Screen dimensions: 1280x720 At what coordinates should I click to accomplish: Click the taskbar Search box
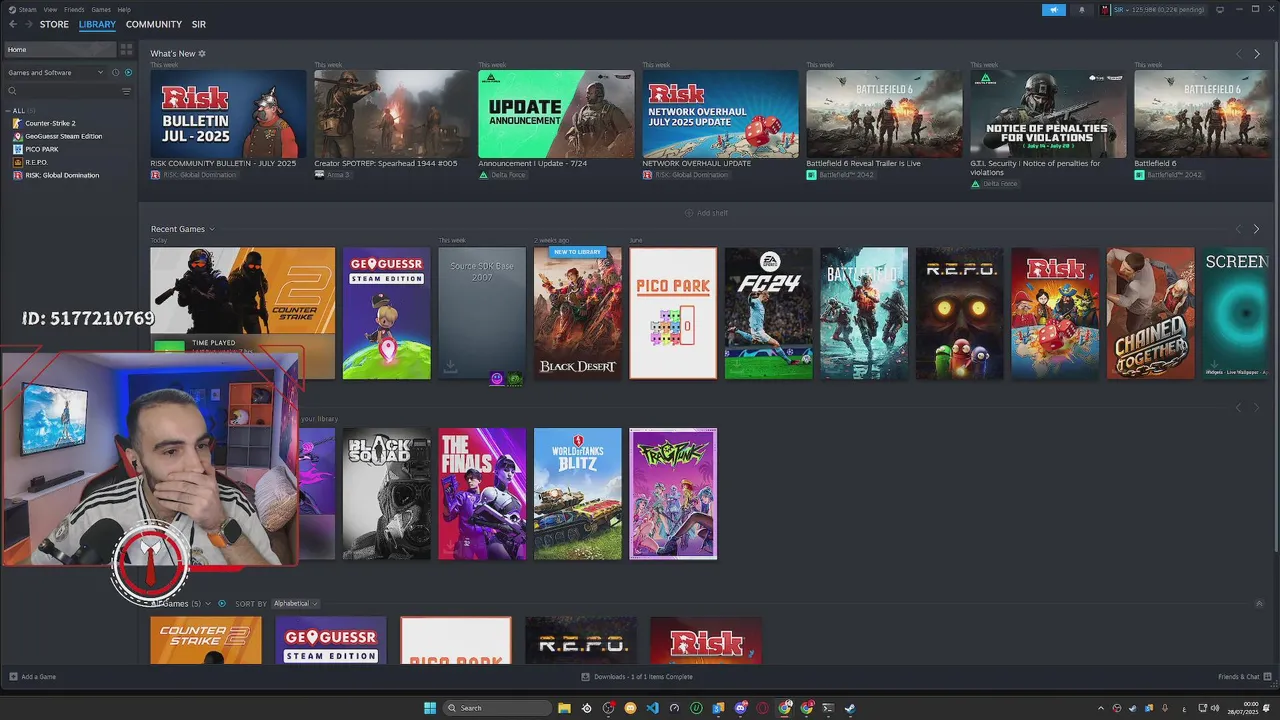pos(498,708)
